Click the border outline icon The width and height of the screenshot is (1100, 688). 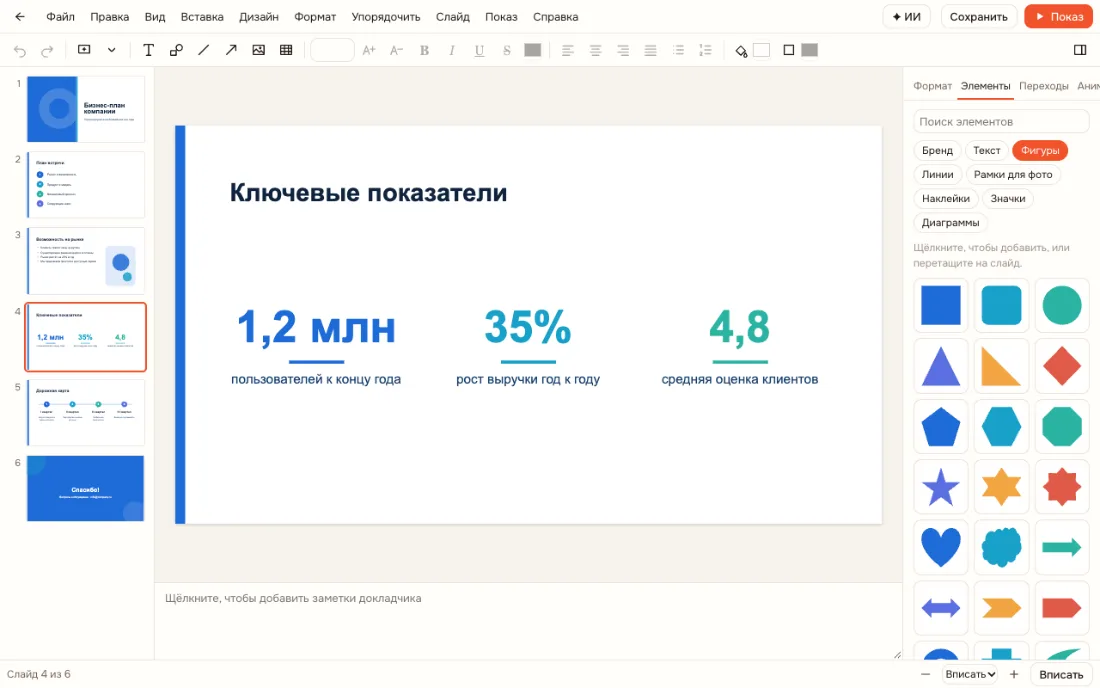[x=789, y=50]
